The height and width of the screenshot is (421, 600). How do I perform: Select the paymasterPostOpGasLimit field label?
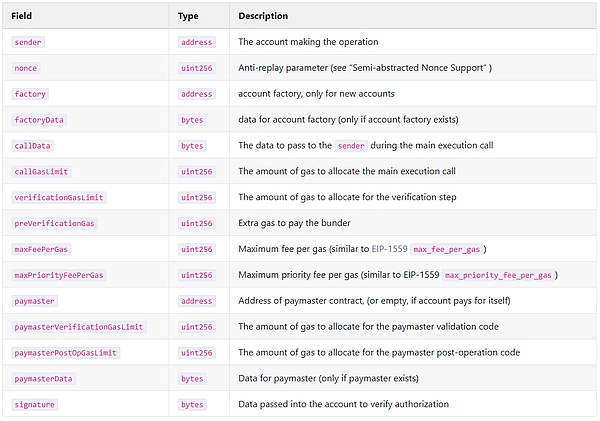tap(66, 353)
